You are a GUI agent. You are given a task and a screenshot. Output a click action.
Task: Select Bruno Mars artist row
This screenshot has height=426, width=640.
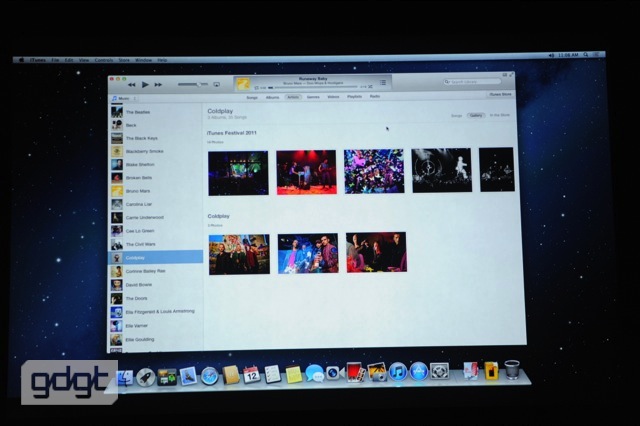(156, 191)
